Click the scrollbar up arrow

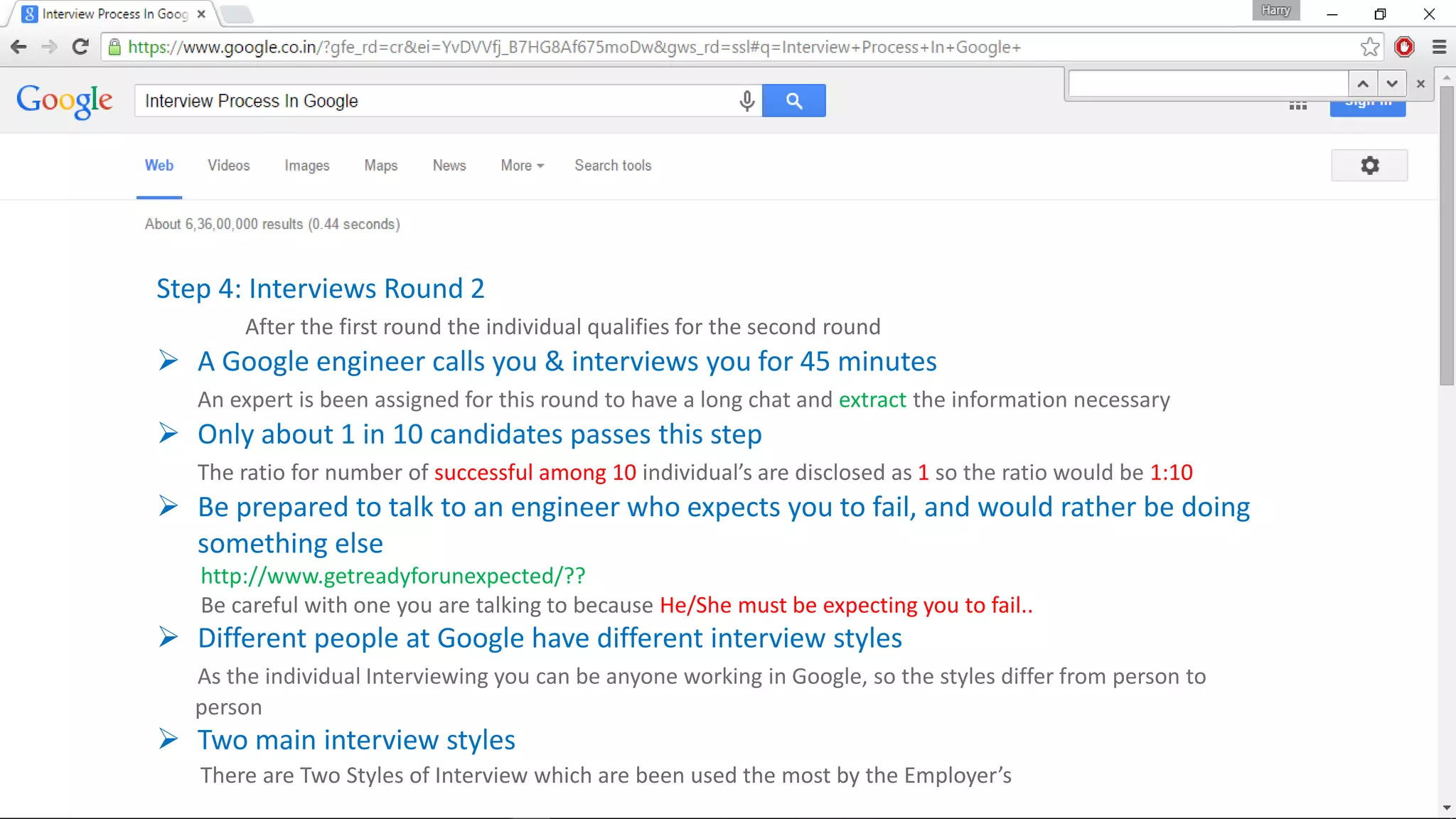pyautogui.click(x=1447, y=77)
